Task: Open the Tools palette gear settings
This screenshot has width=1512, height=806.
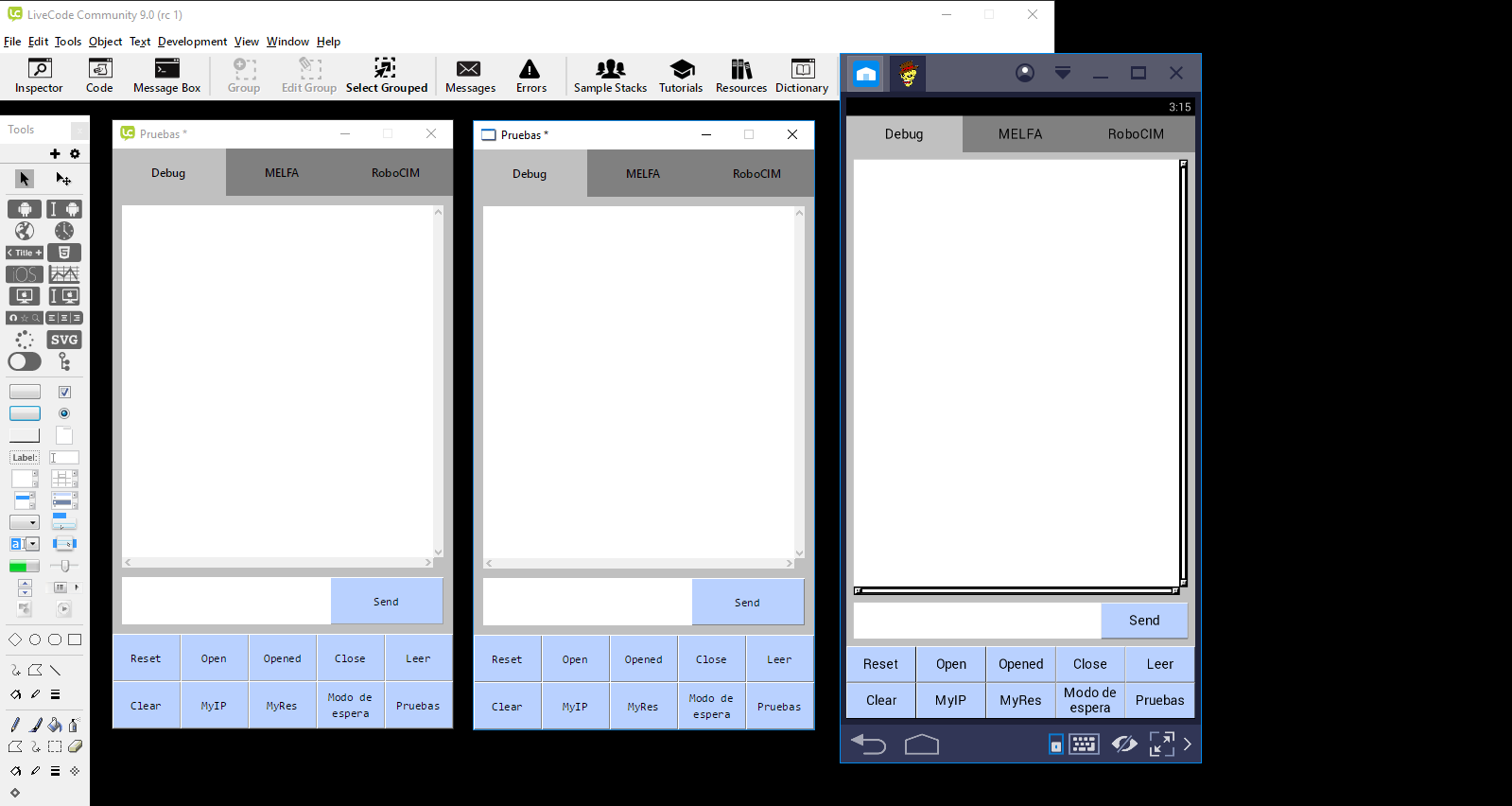Action: [75, 153]
